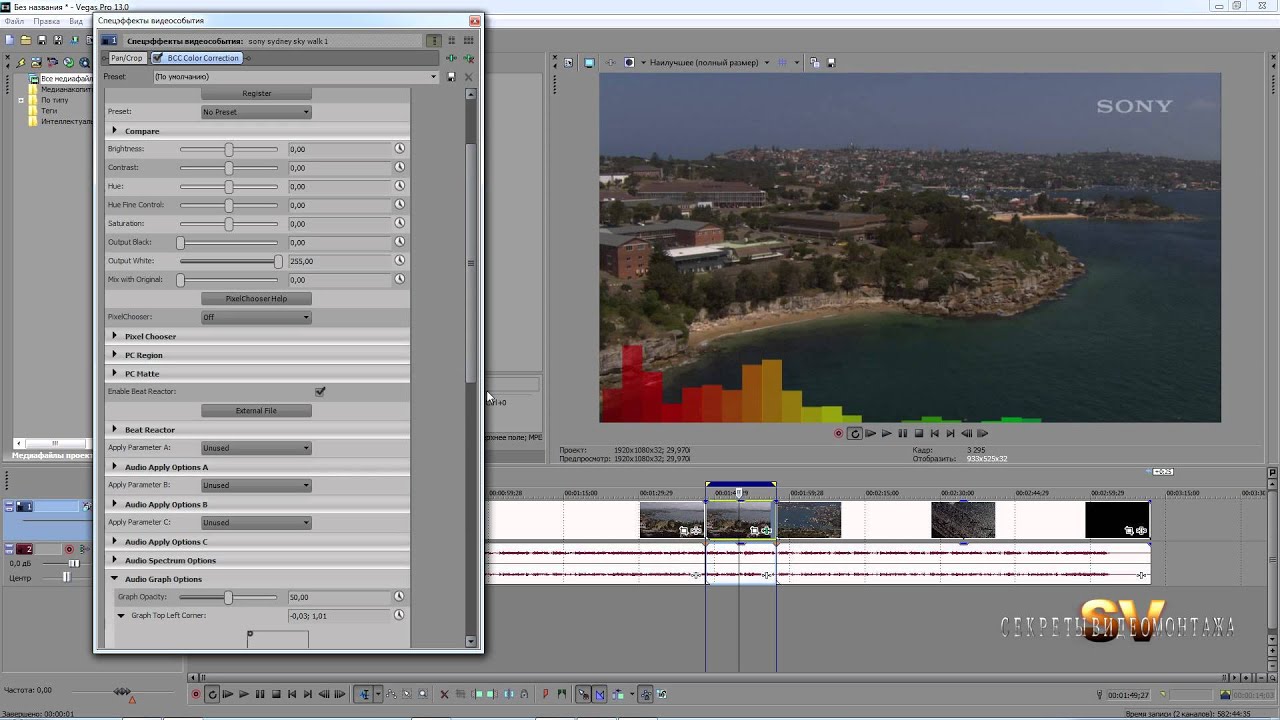Collapse the Audio Graph Options section
Viewport: 1280px width, 720px height.
pyautogui.click(x=114, y=578)
